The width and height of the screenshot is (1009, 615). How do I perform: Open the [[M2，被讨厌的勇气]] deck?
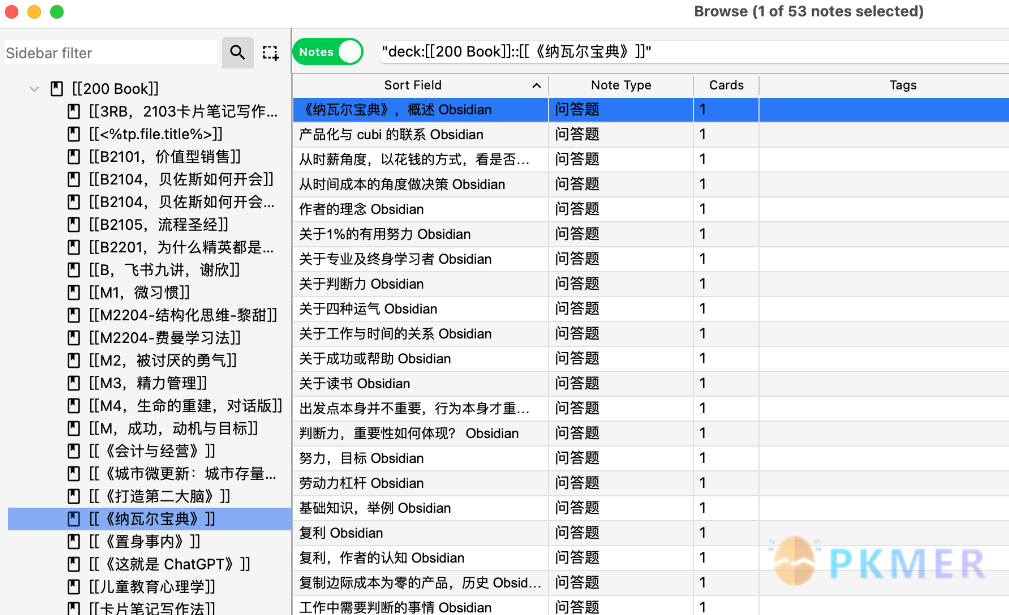pos(163,360)
